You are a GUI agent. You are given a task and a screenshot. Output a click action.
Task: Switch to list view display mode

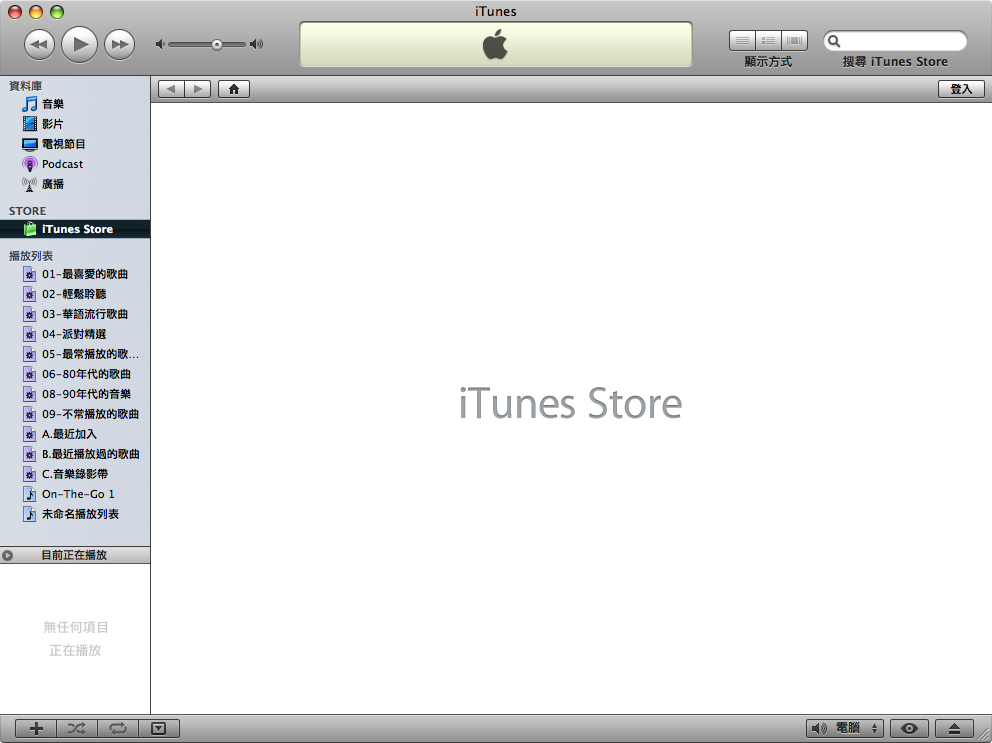click(x=742, y=41)
